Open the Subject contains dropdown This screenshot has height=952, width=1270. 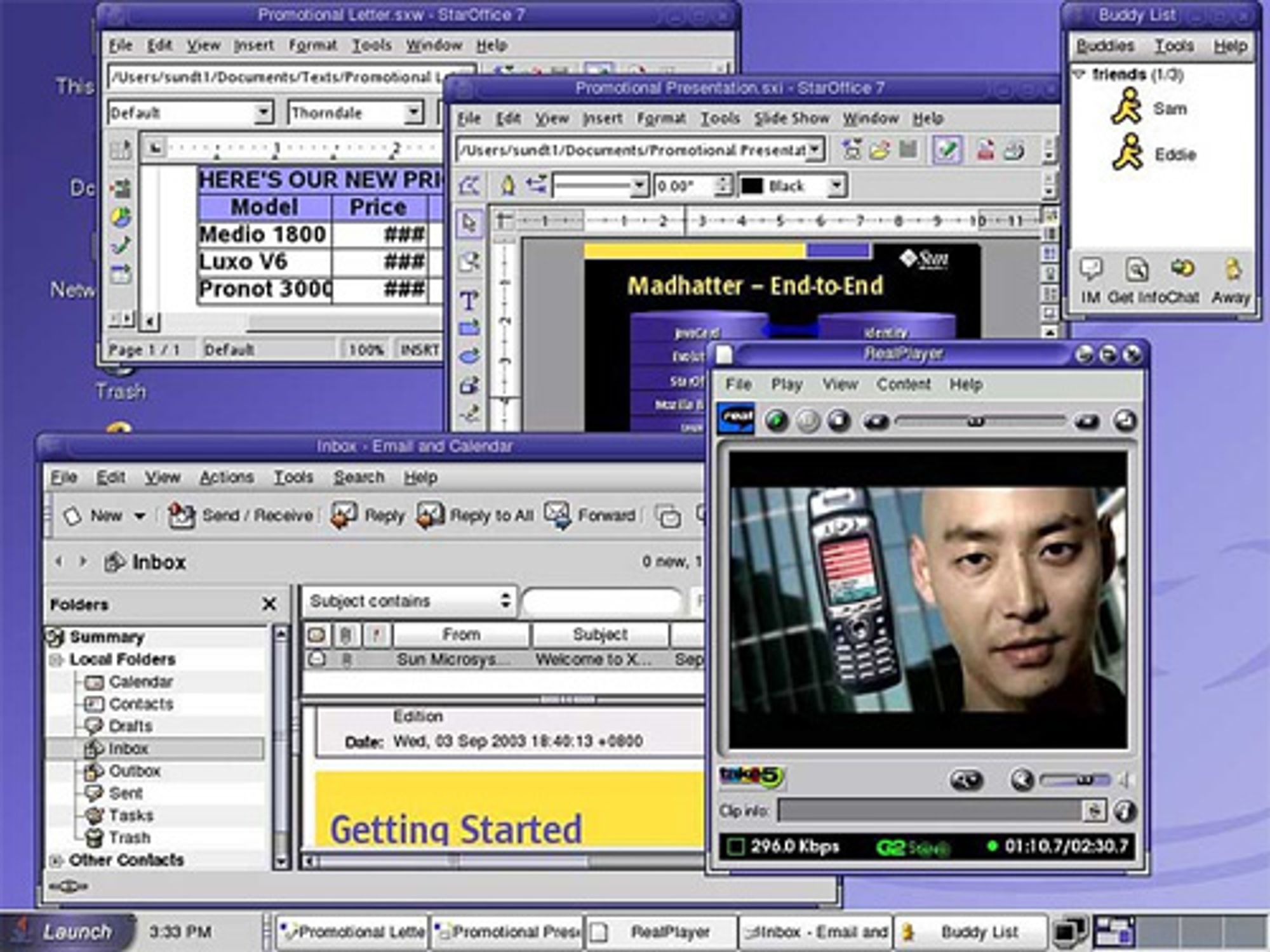pos(410,600)
